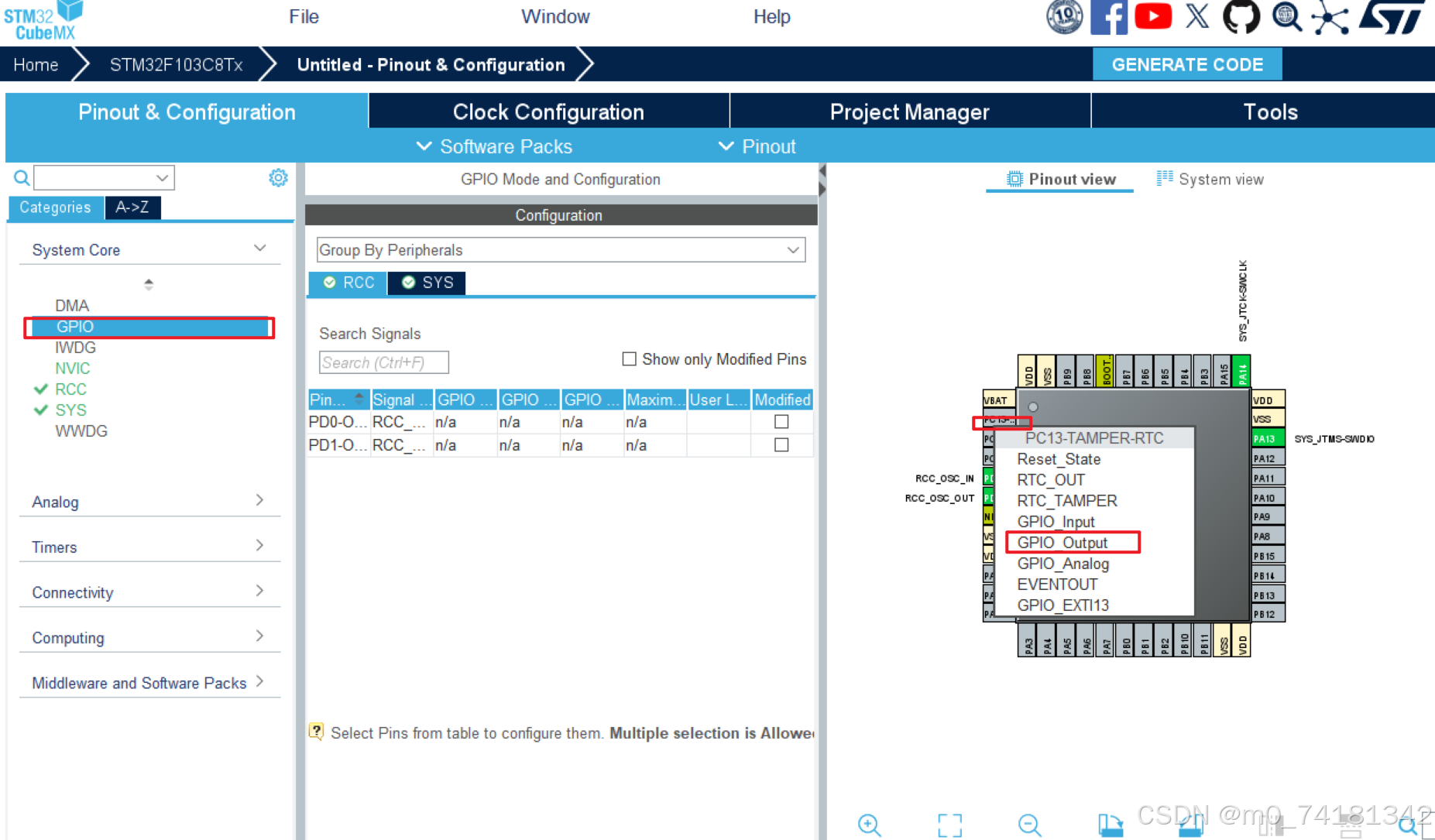Screen dimensions: 1435x840
Task: Click the search magnifier icon in left panel
Action: click(x=22, y=178)
